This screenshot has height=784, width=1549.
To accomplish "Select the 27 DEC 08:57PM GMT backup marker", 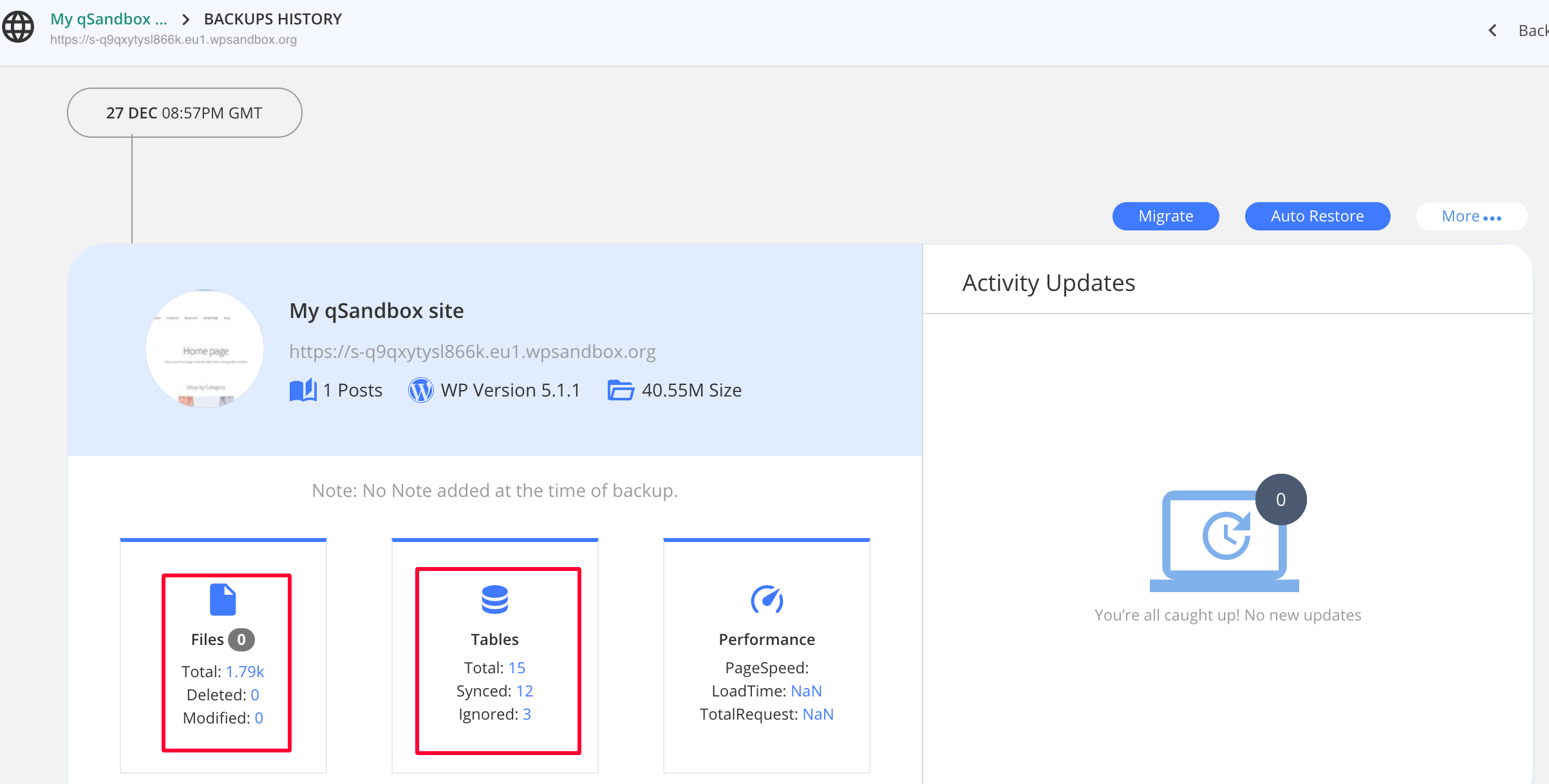I will point(184,113).
